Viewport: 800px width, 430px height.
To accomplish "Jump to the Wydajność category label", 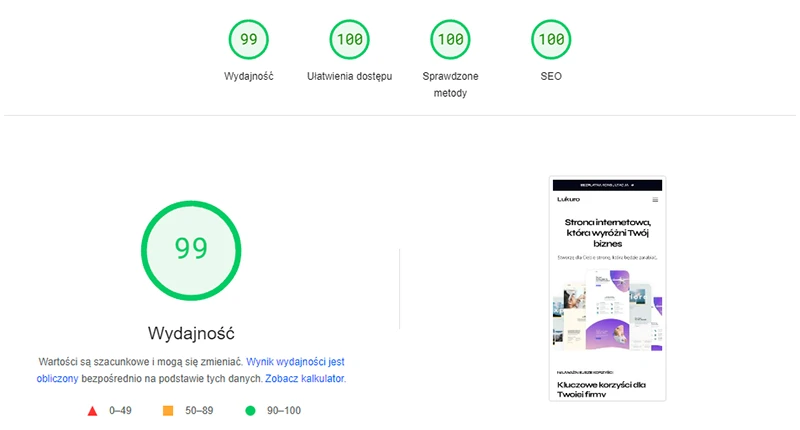I will [249, 76].
